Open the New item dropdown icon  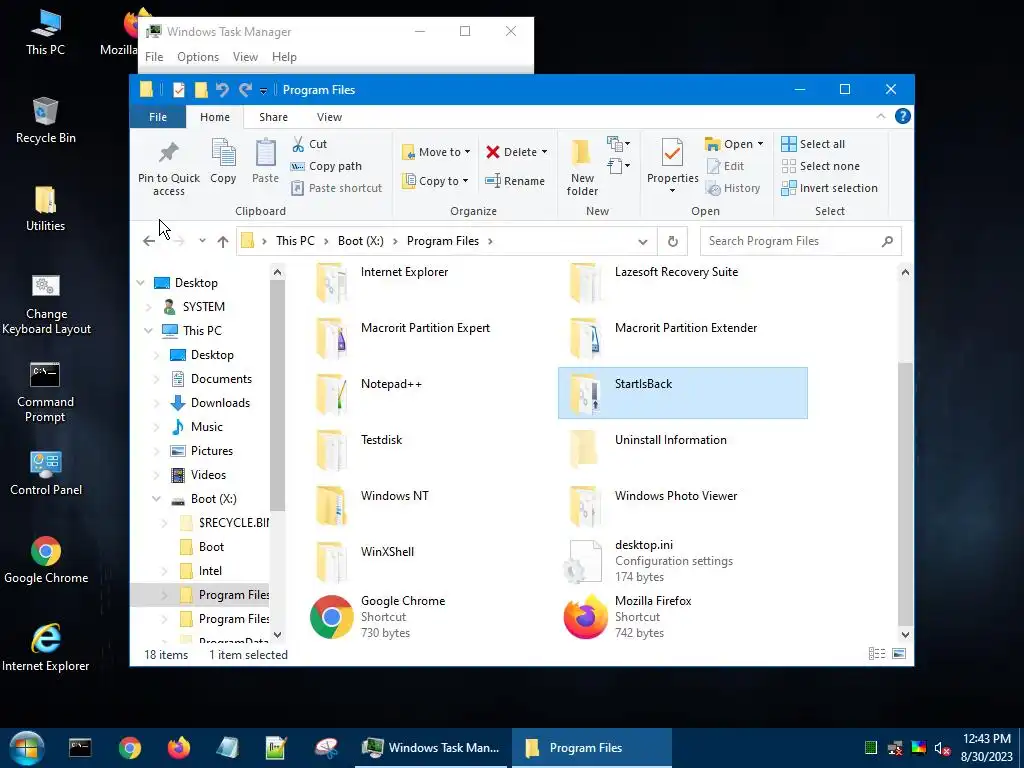618,144
